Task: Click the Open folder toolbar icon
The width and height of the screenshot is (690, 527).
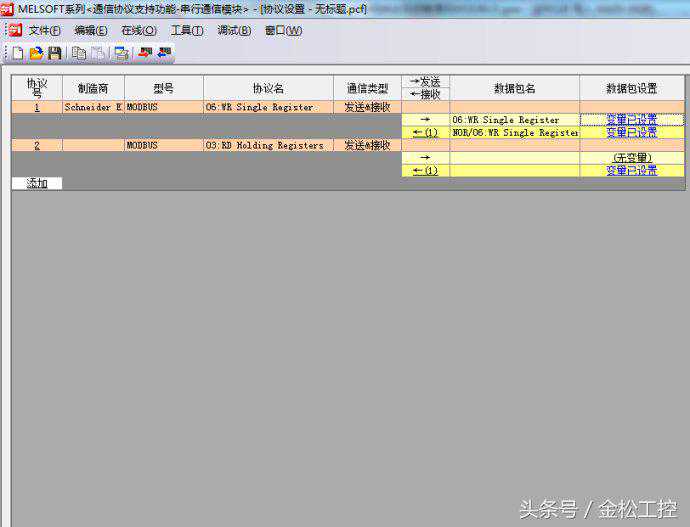Action: pyautogui.click(x=37, y=52)
